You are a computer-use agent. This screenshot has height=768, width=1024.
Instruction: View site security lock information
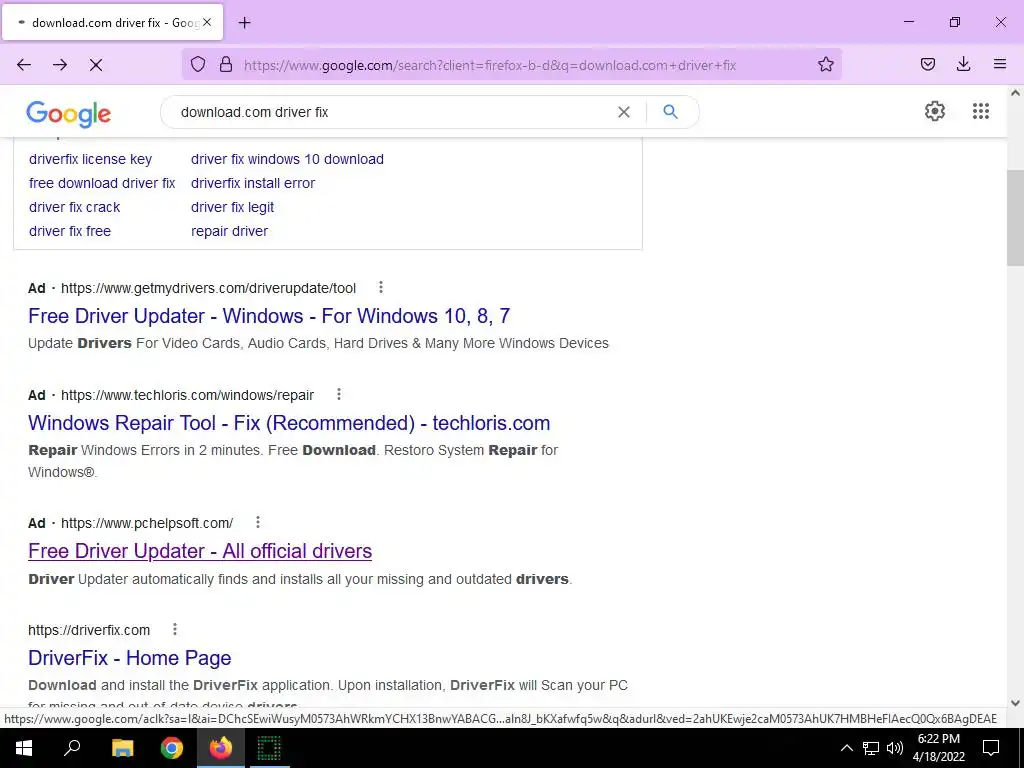(226, 64)
